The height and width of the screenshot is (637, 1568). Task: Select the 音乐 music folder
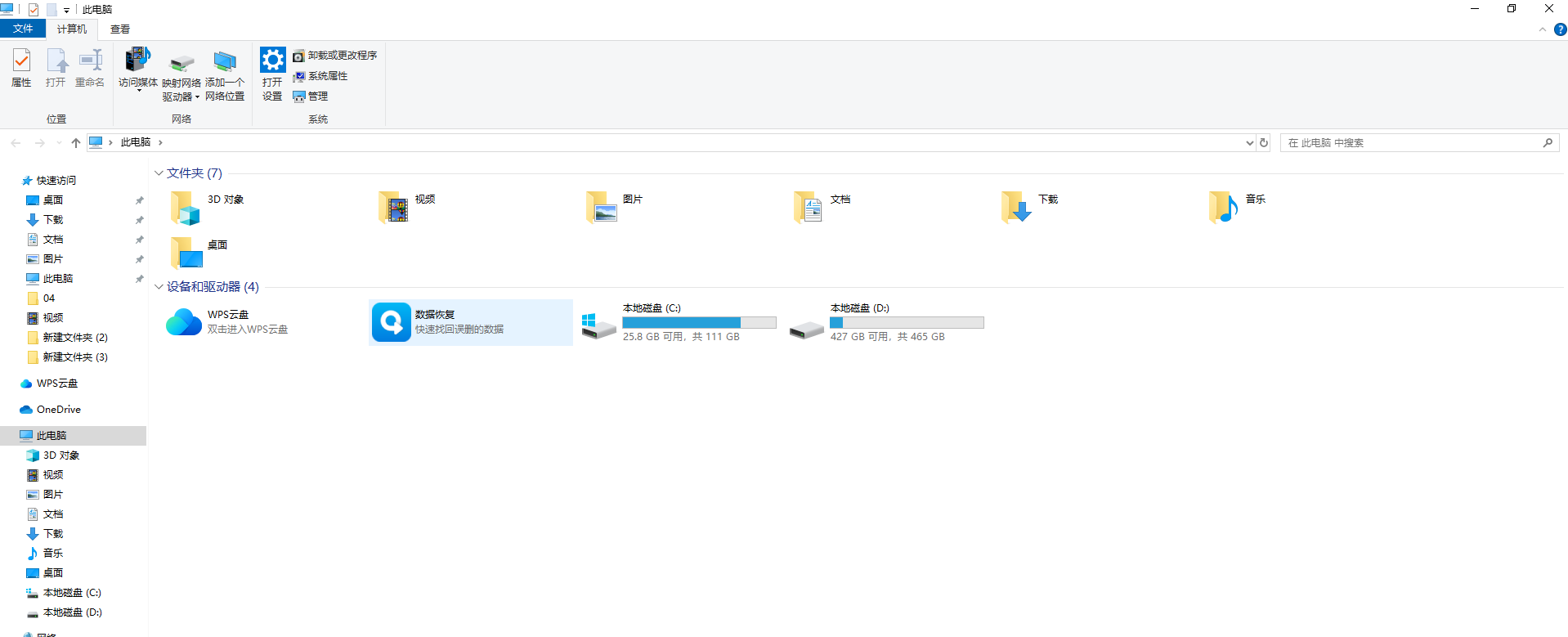1223,208
